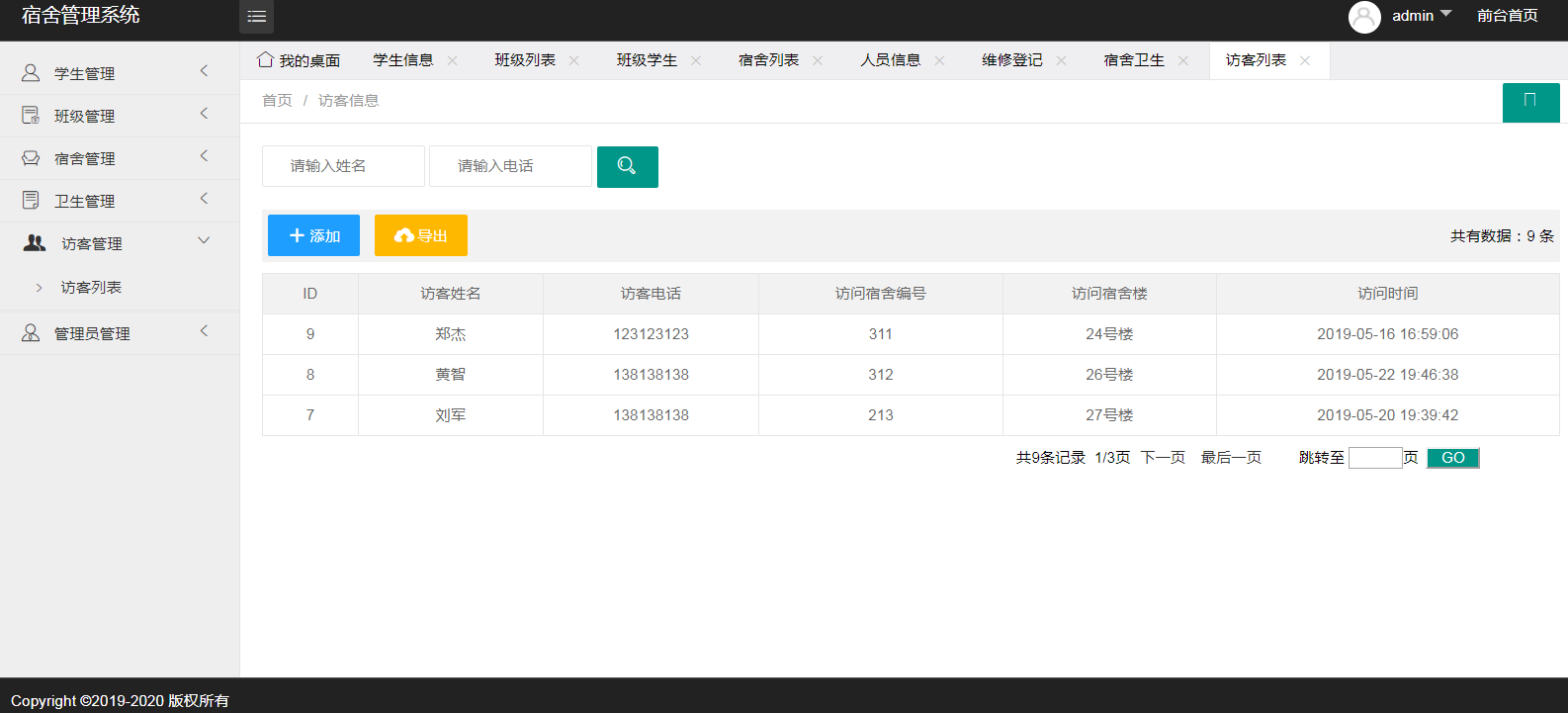Close the 宿舍卫生 tab
The height and width of the screenshot is (713, 1568).
click(x=1183, y=60)
